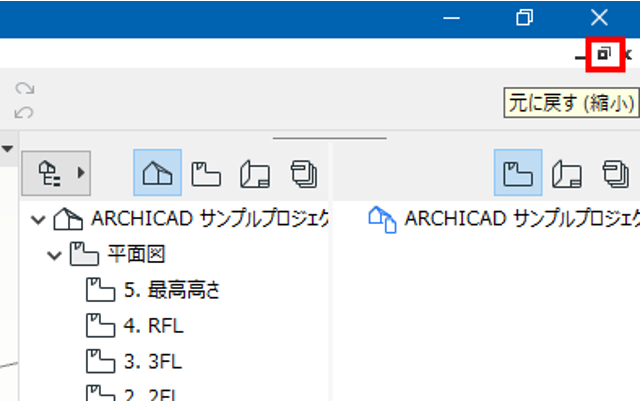Screen dimensions: 641x410
Task: Click the redo arrow icon
Action: pyautogui.click(x=25, y=88)
